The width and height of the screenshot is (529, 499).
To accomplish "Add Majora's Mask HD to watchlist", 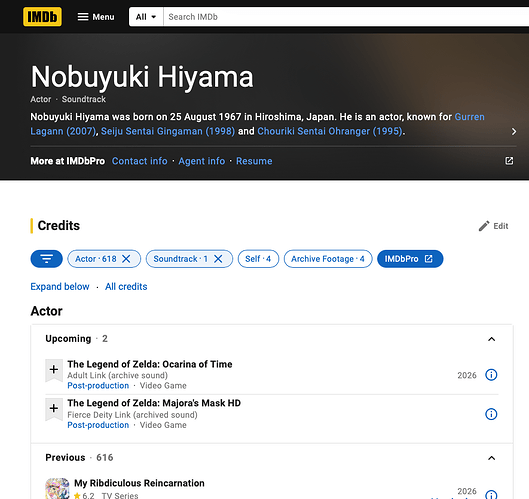I will (54, 409).
